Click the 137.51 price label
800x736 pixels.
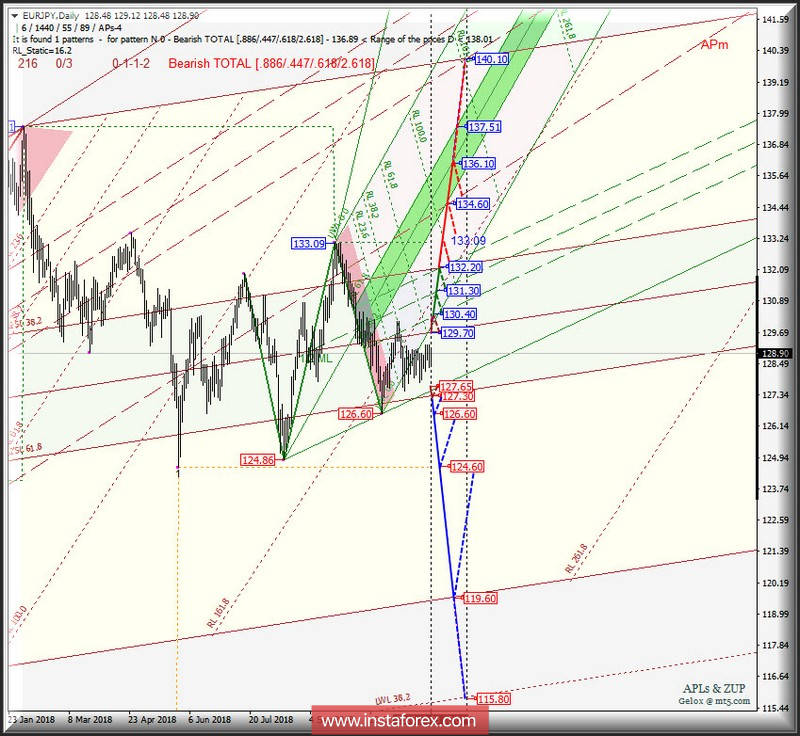coord(484,126)
